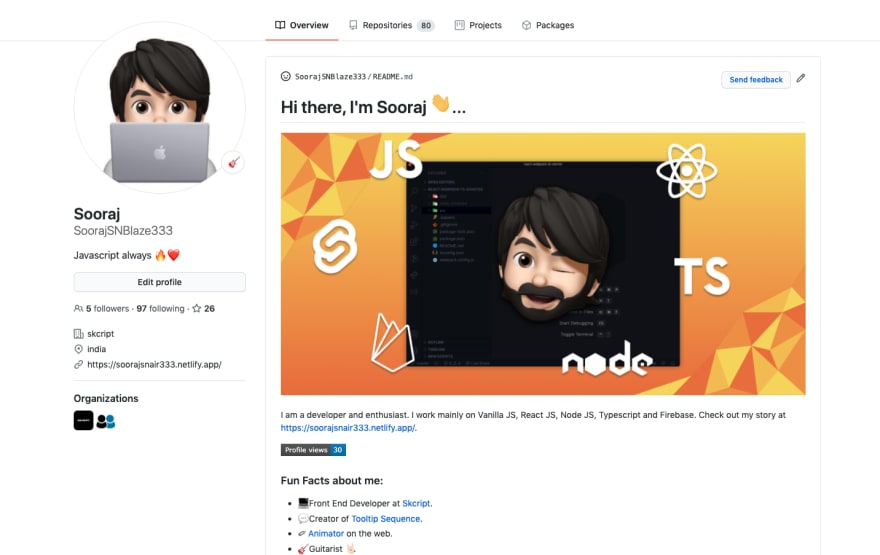
Task: Go to the Packages tab
Action: point(548,25)
